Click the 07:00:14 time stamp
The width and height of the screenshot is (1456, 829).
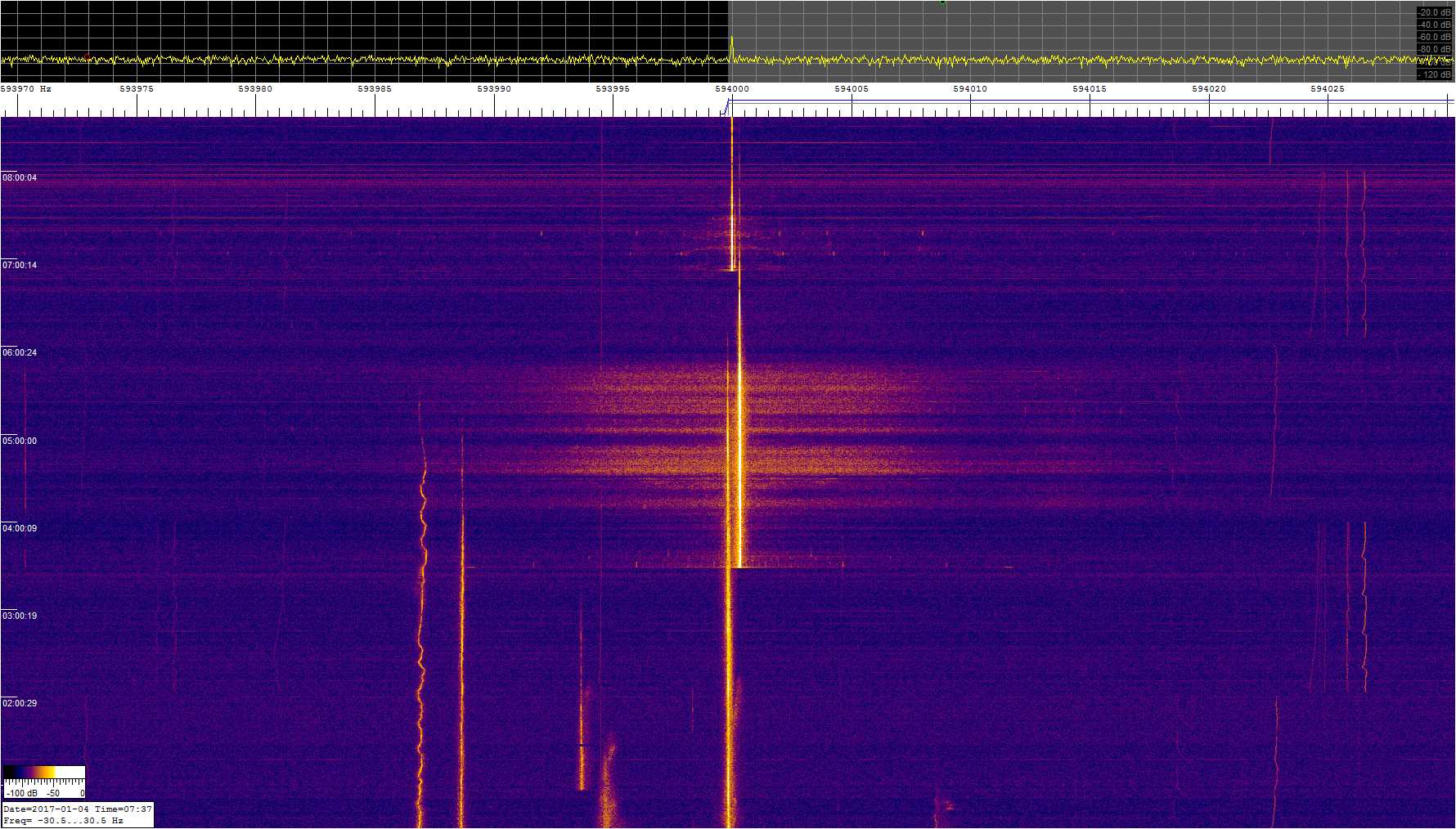click(20, 265)
